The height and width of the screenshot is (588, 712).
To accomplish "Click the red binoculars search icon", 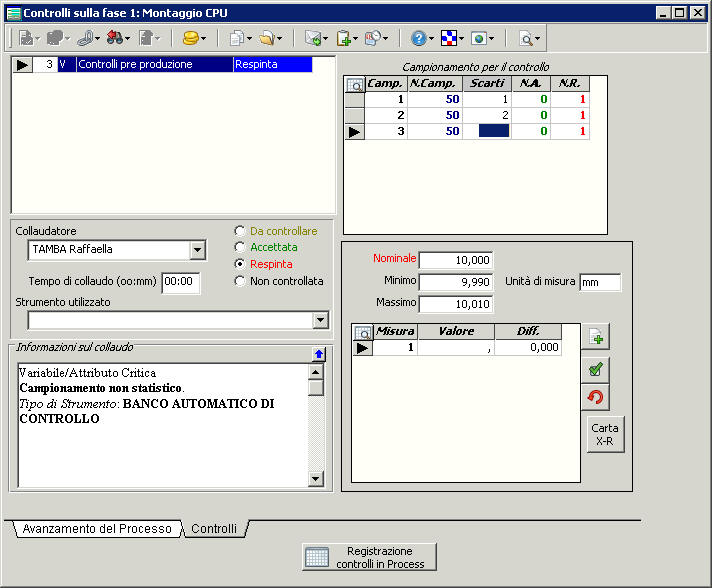I will pos(114,38).
